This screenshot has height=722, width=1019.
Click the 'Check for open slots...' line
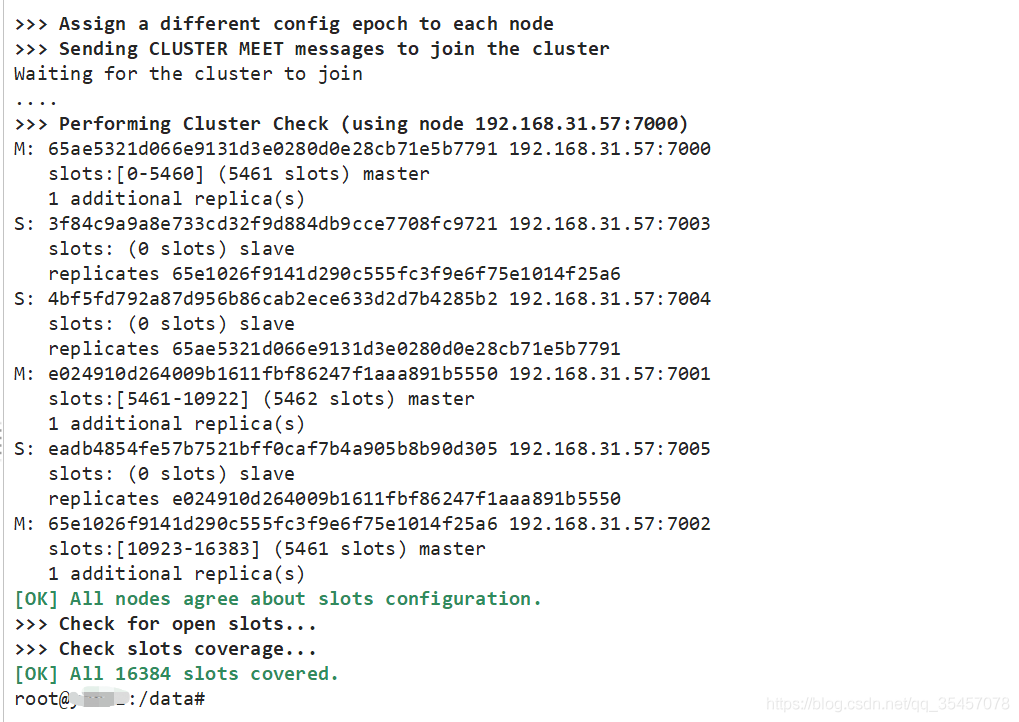pos(165,624)
